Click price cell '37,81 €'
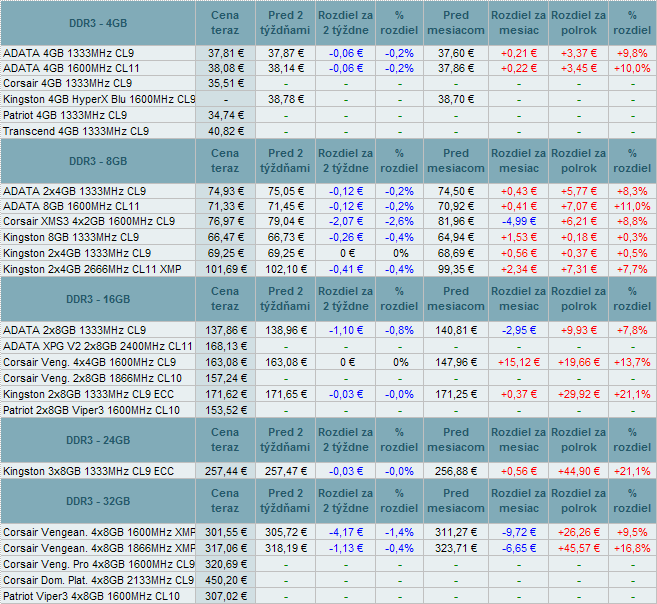The width and height of the screenshot is (657, 604). click(x=226, y=53)
